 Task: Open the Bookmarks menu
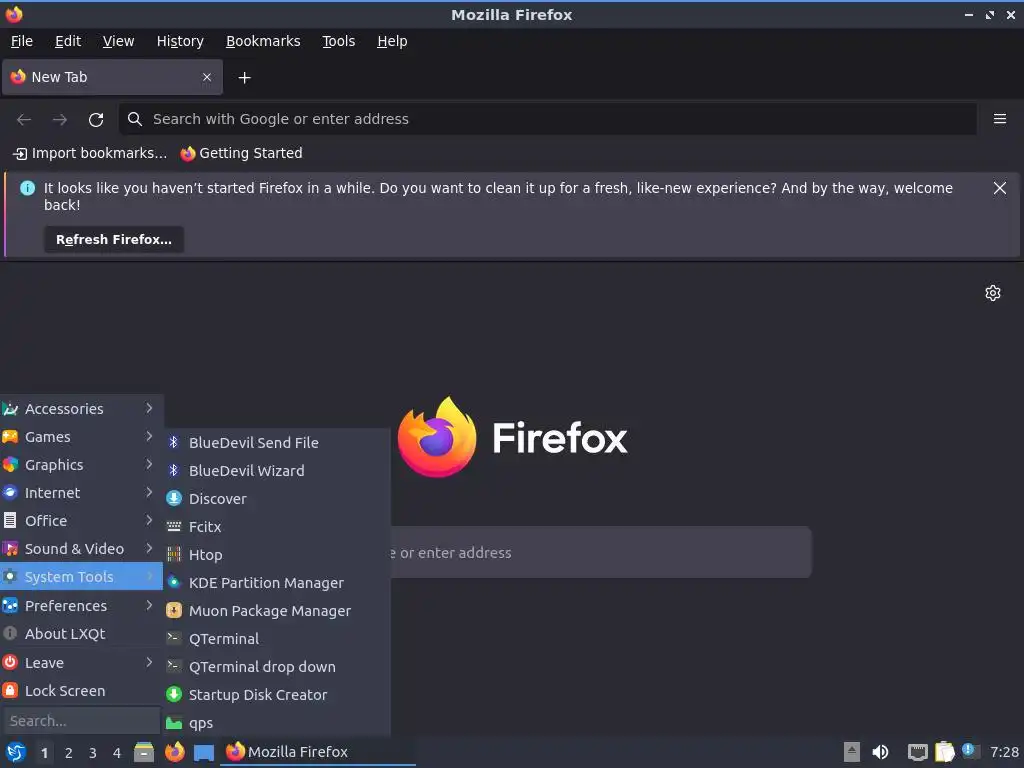[263, 41]
